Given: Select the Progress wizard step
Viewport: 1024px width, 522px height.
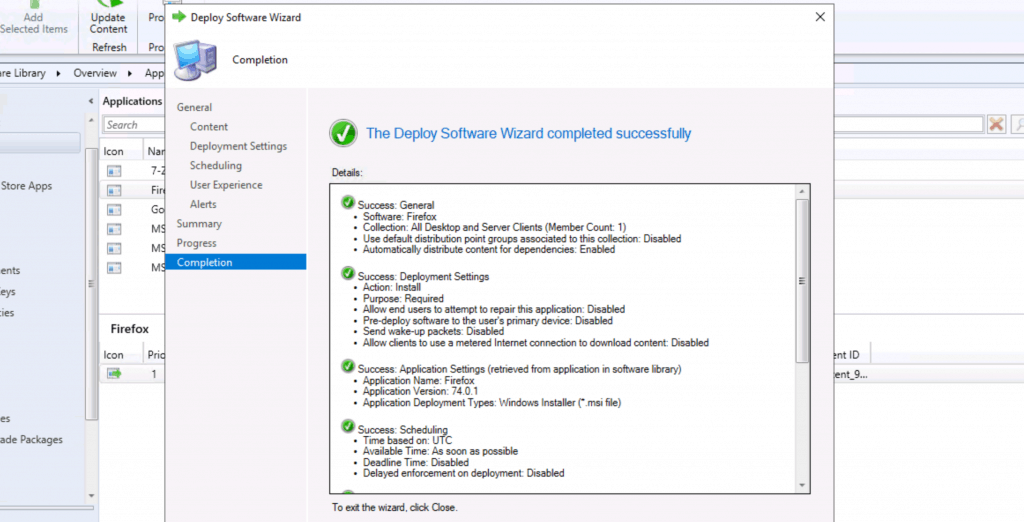Looking at the screenshot, I should click(196, 243).
